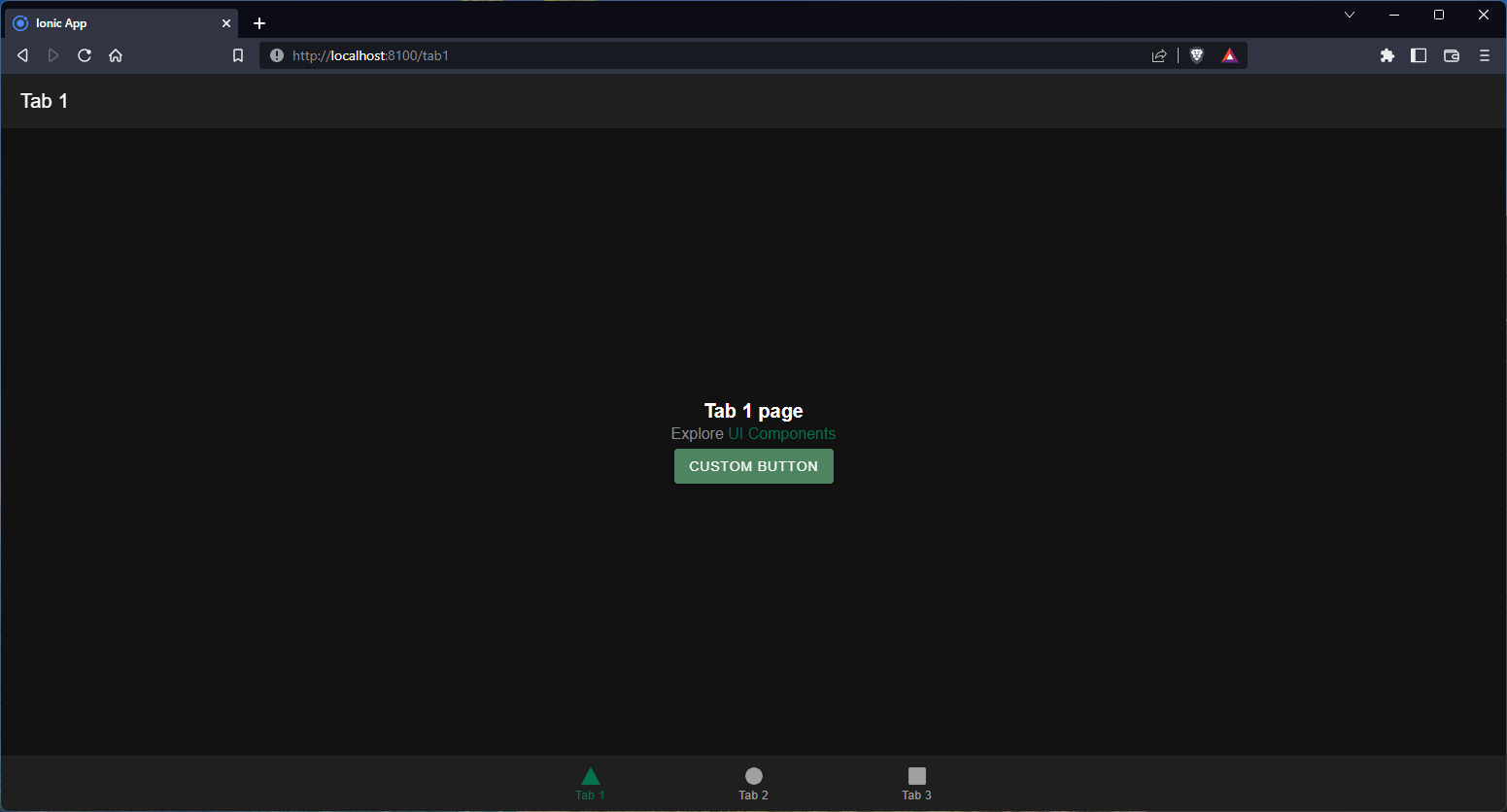The height and width of the screenshot is (812, 1507).
Task: Open a new browser tab
Action: pos(259,23)
